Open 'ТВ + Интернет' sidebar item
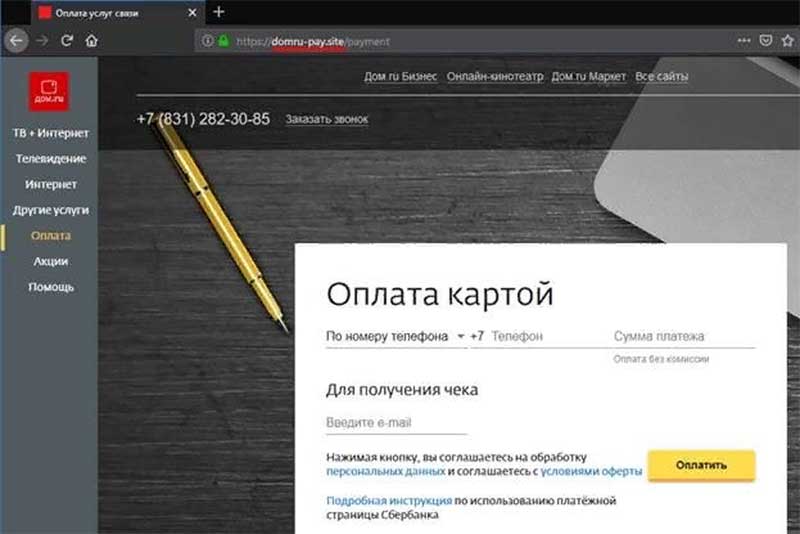The height and width of the screenshot is (534, 800). [x=51, y=133]
